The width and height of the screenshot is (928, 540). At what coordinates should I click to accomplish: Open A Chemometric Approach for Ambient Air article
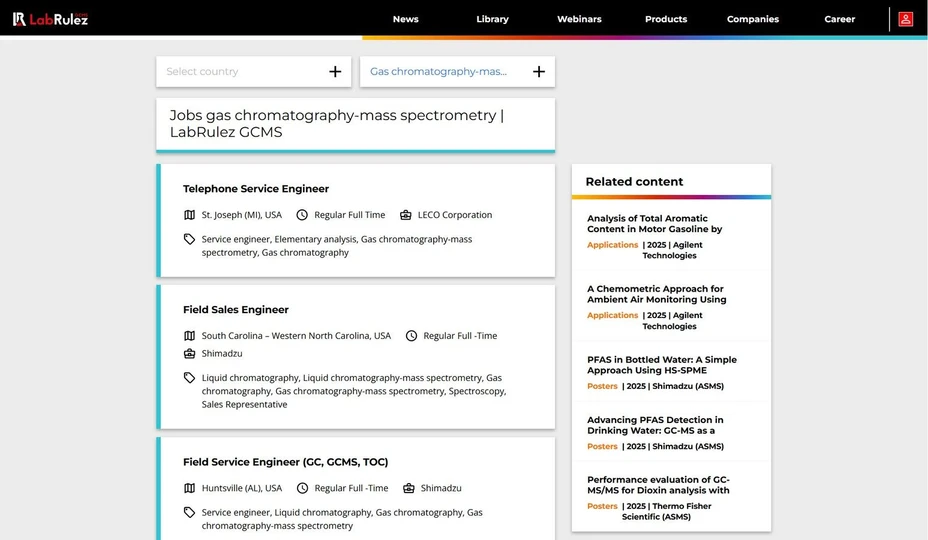pyautogui.click(x=656, y=294)
